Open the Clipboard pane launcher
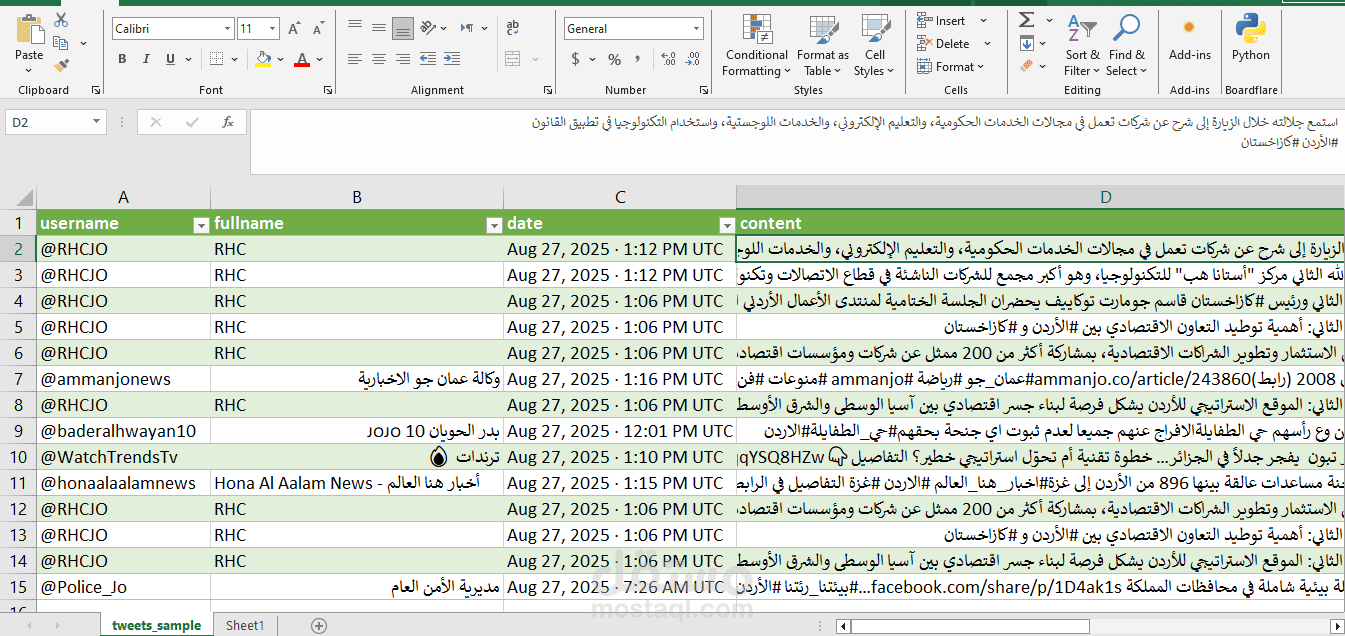Screen dimensions: 1345x636 pyautogui.click(x=96, y=90)
